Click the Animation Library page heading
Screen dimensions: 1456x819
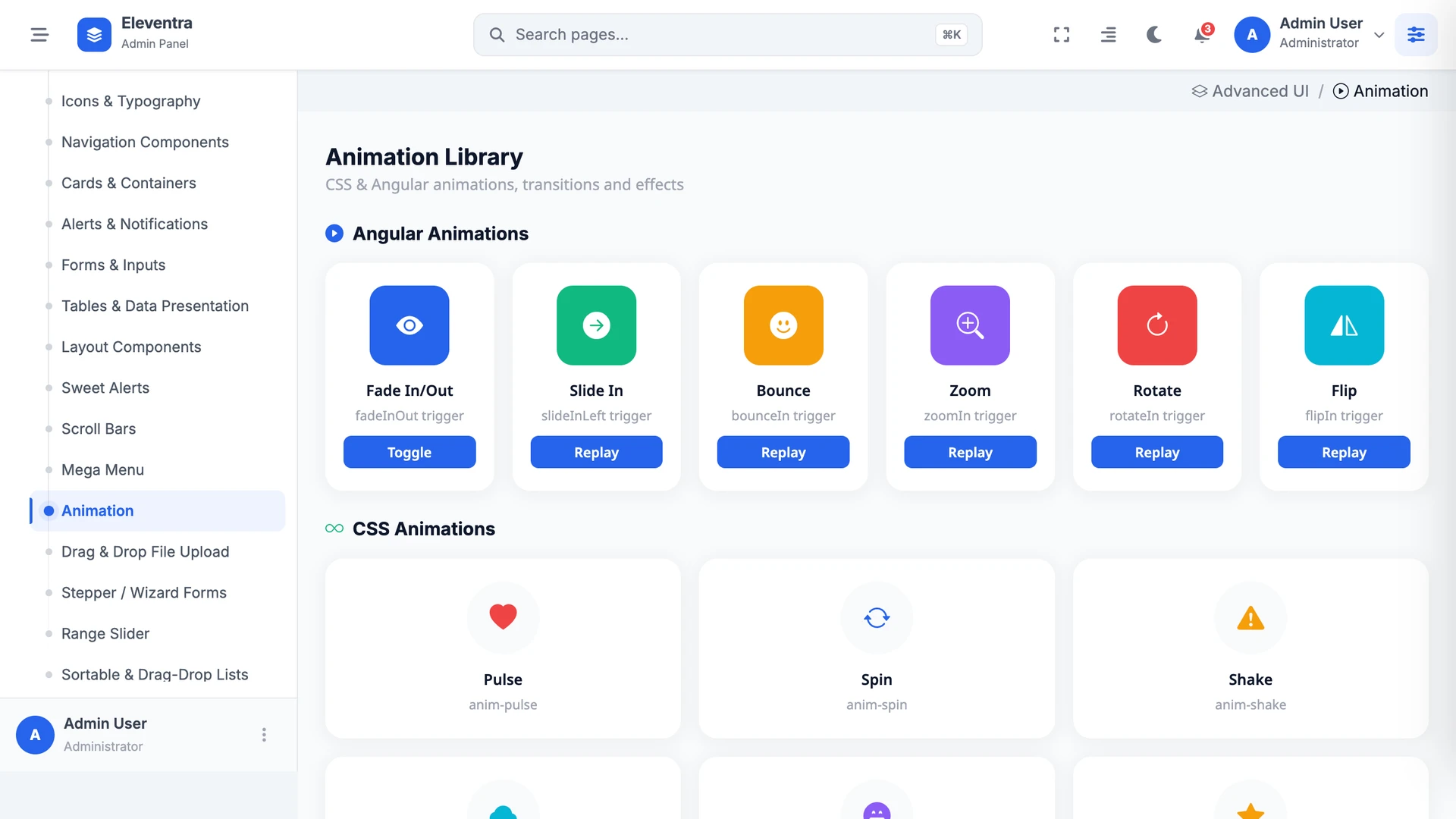point(424,157)
